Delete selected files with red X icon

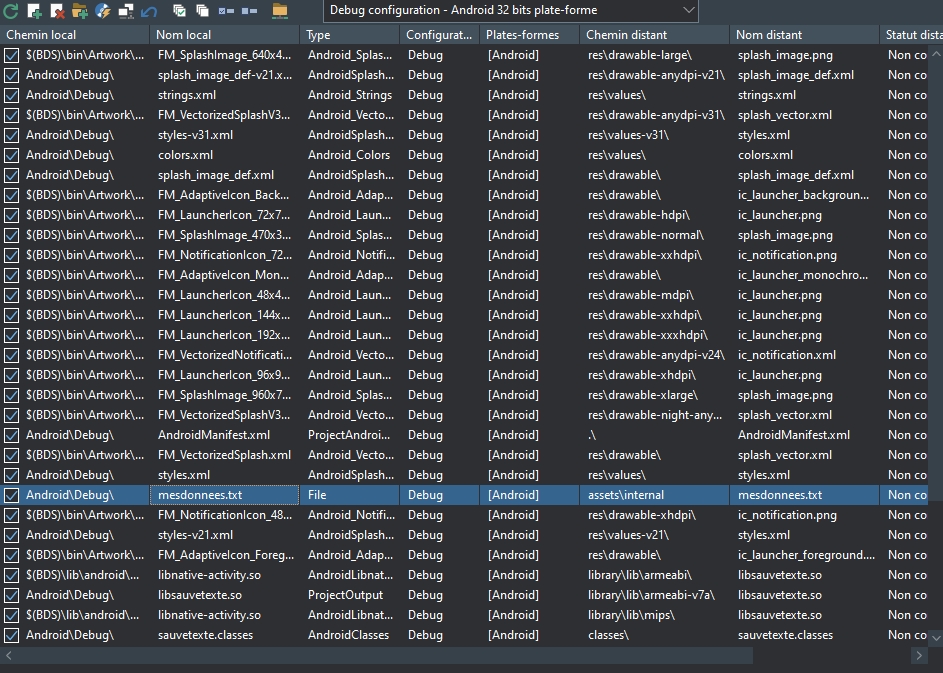coord(57,11)
